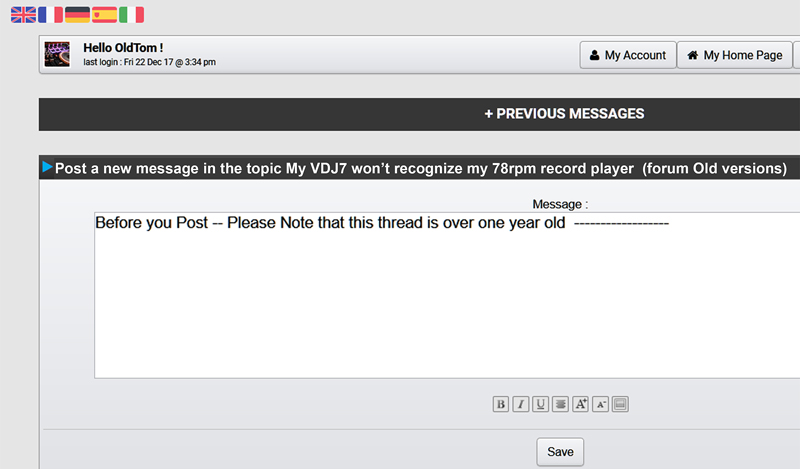Select the German flag language

point(77,15)
